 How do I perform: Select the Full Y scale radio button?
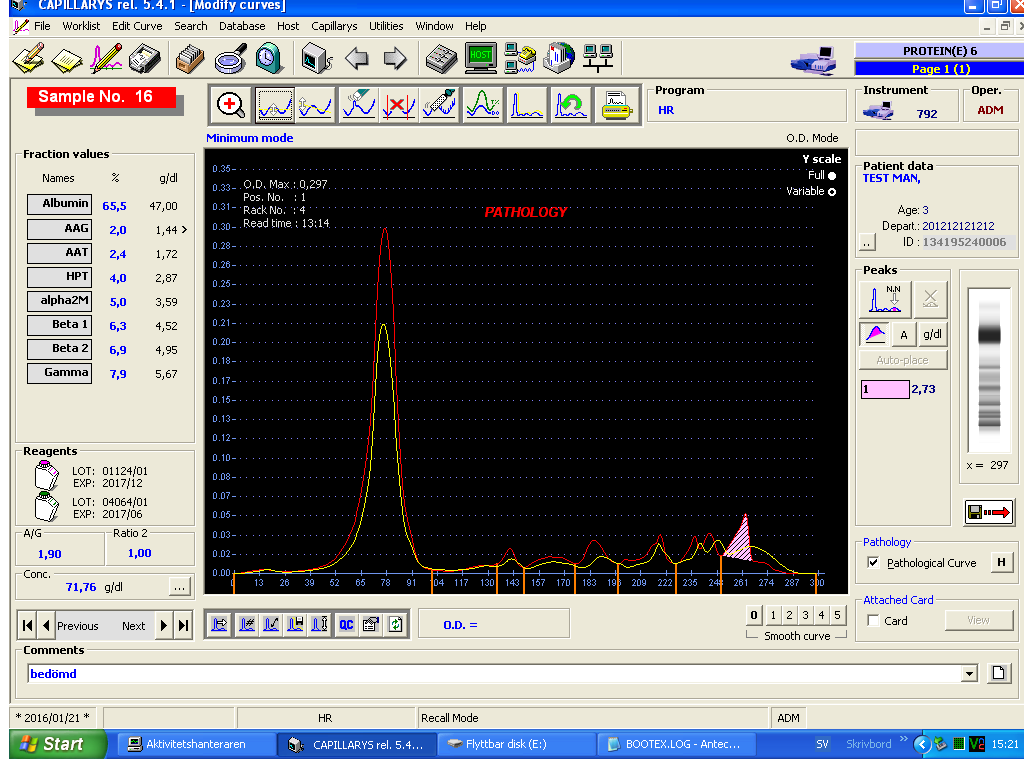point(832,176)
